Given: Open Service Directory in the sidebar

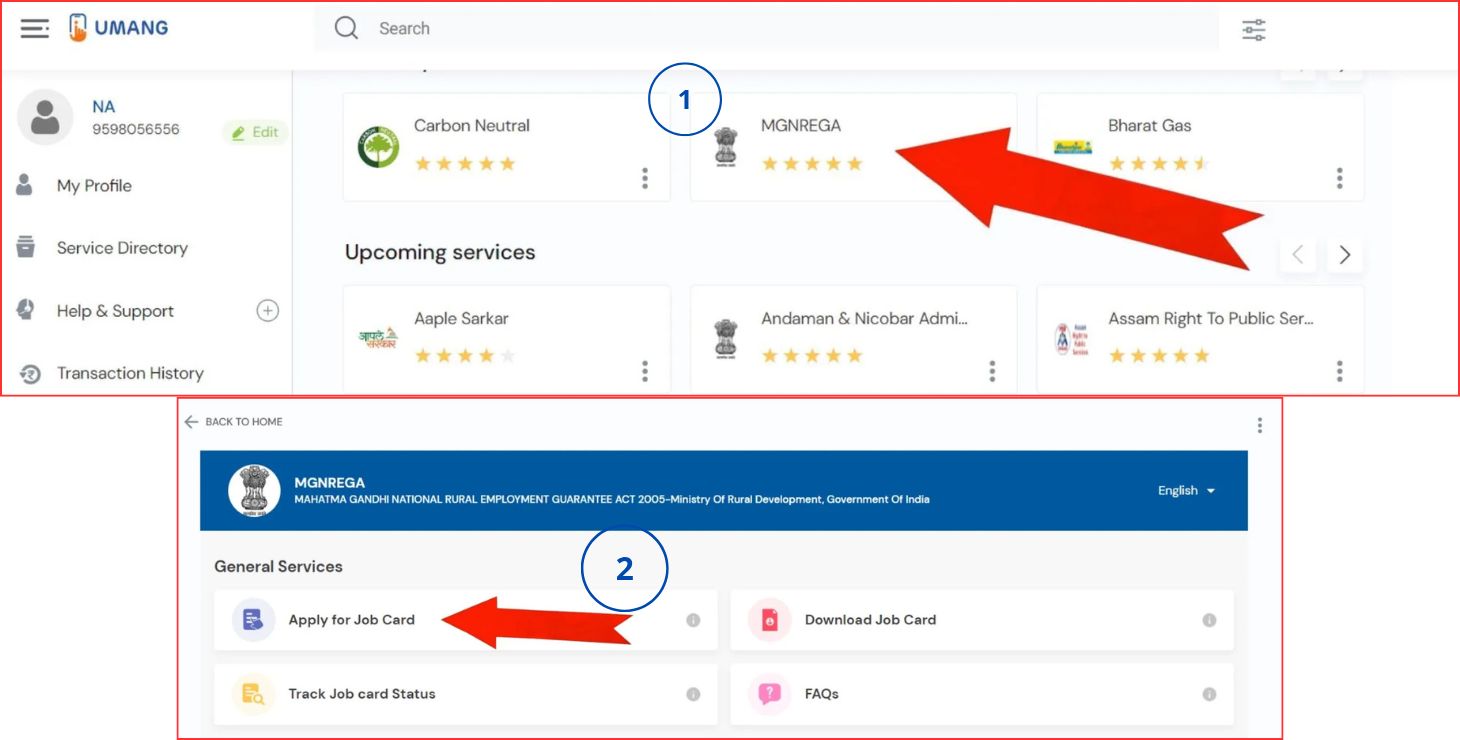Looking at the screenshot, I should click(x=122, y=248).
